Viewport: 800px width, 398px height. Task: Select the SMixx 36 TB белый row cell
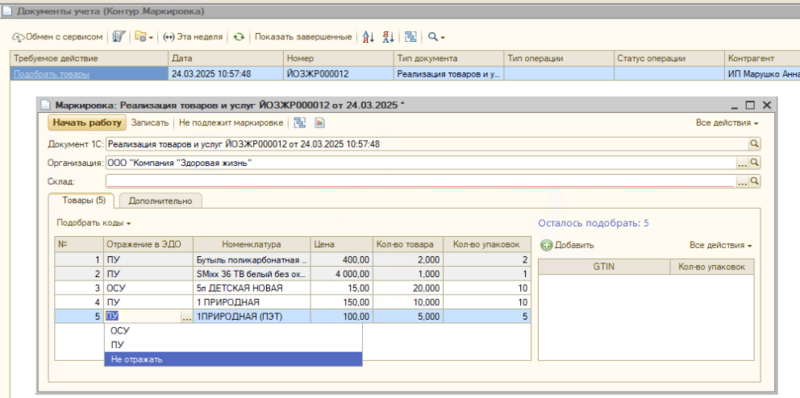point(252,274)
